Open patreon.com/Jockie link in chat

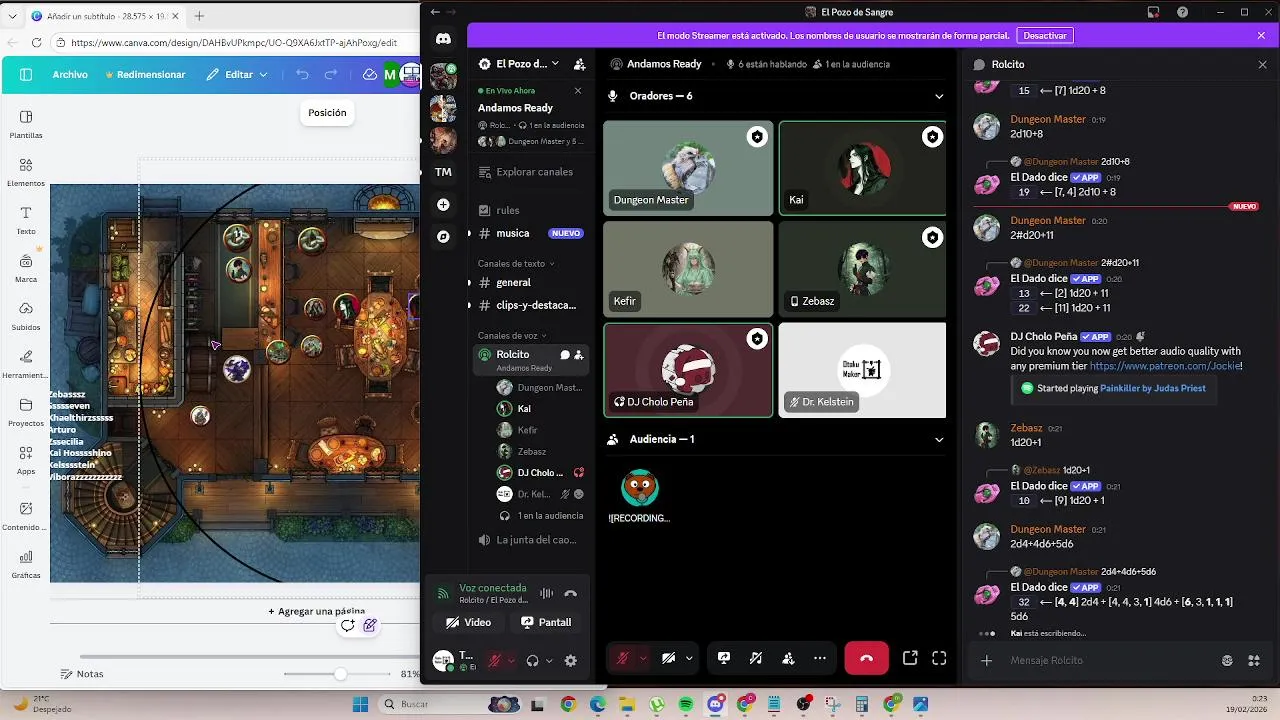1165,366
